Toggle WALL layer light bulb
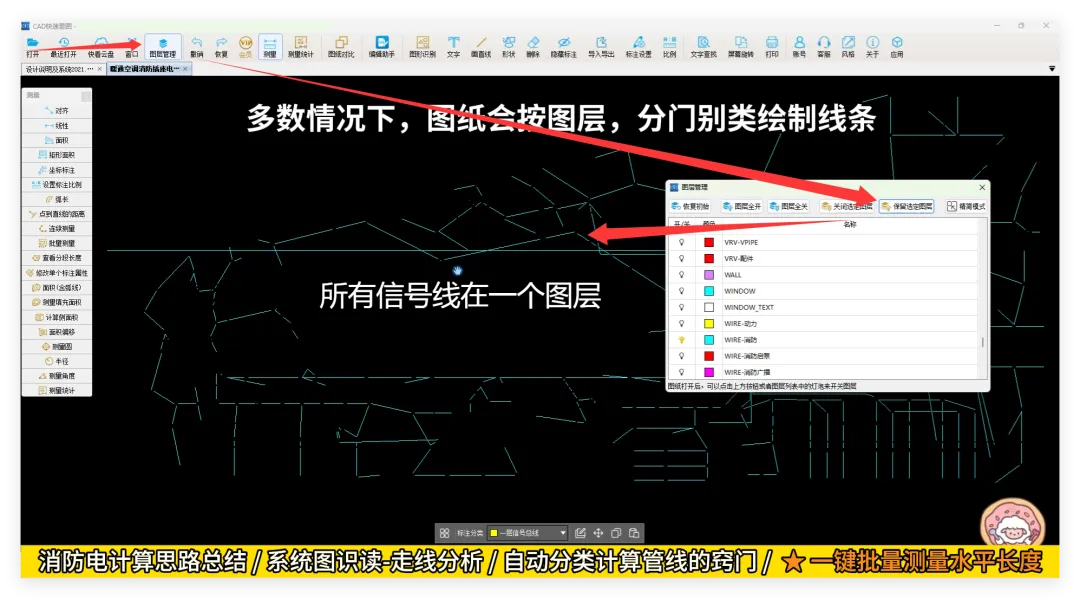1080x599 pixels. (681, 275)
